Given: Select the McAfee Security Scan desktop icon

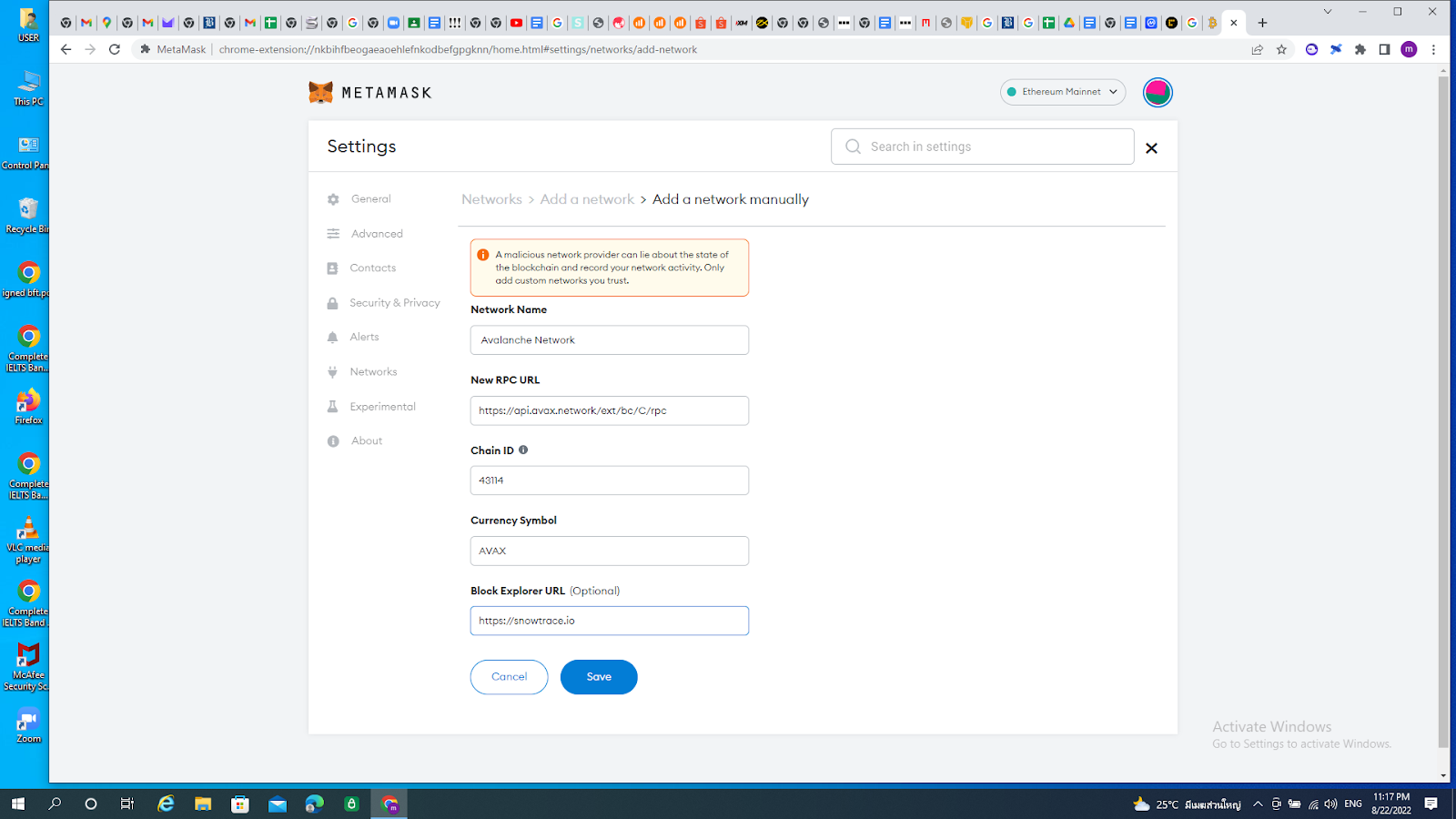Looking at the screenshot, I should pos(26,668).
